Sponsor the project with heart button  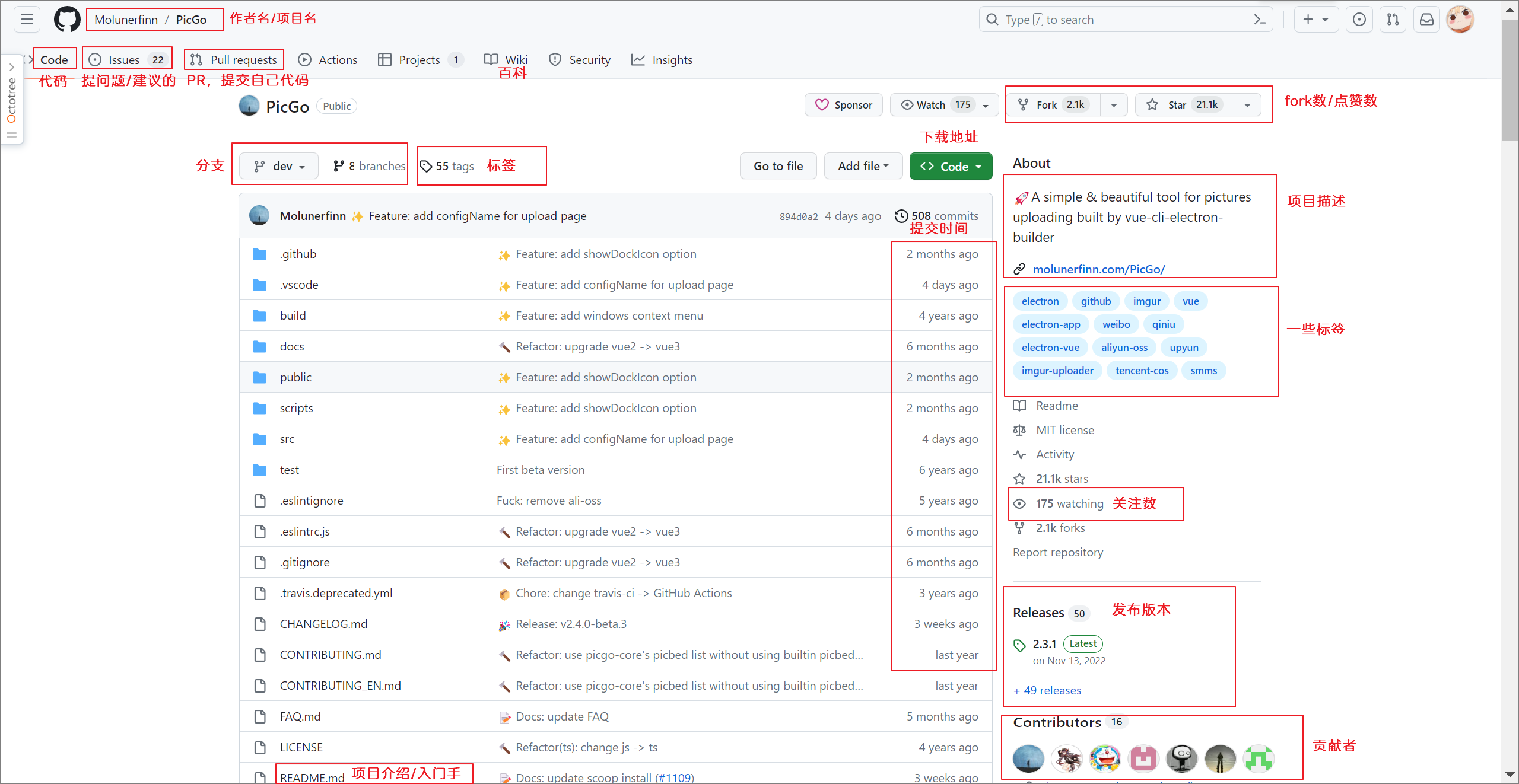tap(843, 105)
